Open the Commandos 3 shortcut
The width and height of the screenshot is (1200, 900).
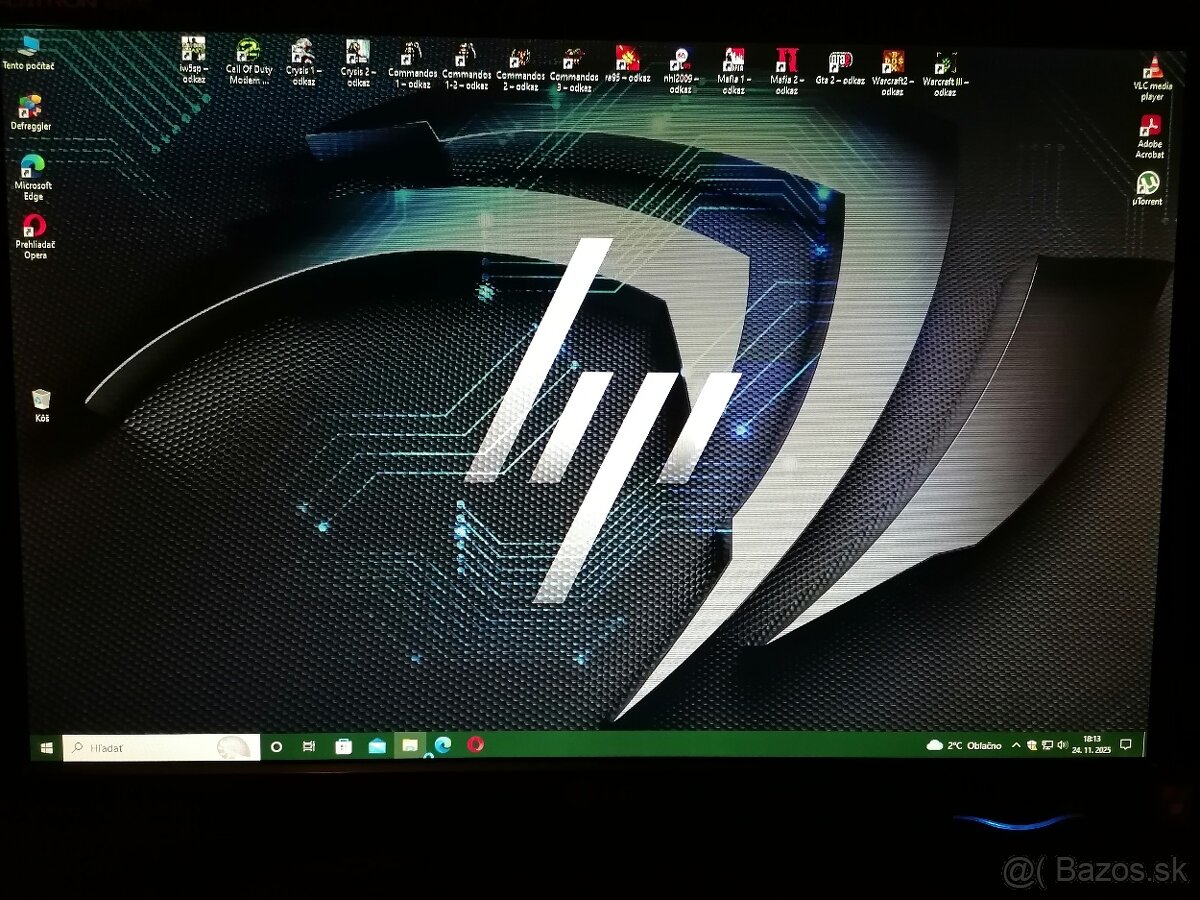(575, 58)
